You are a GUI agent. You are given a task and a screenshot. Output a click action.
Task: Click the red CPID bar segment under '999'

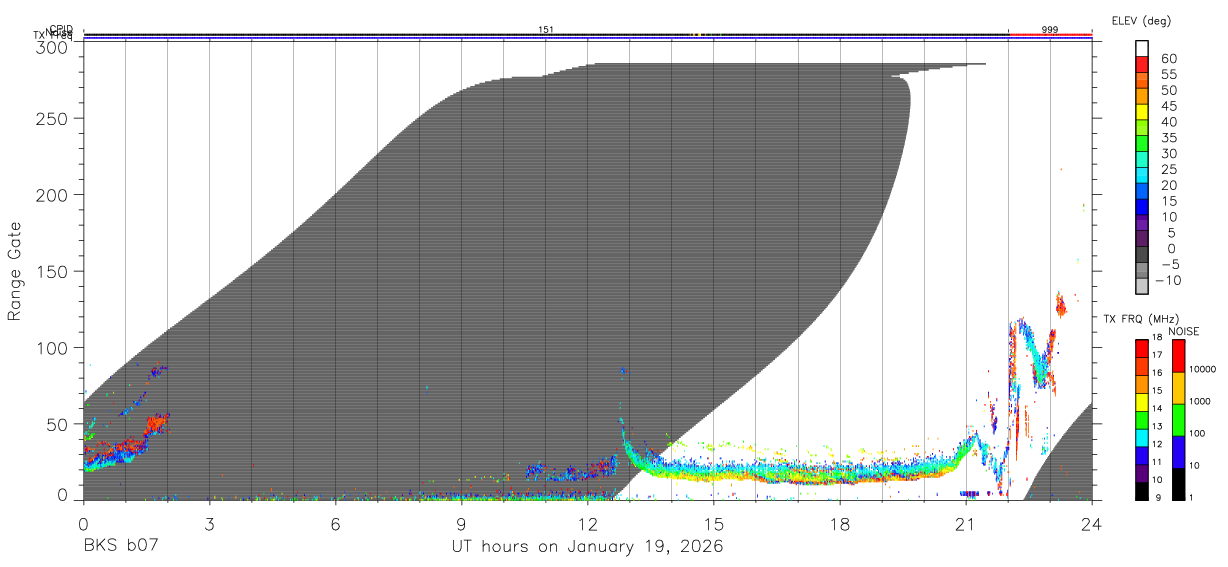tap(1050, 35)
